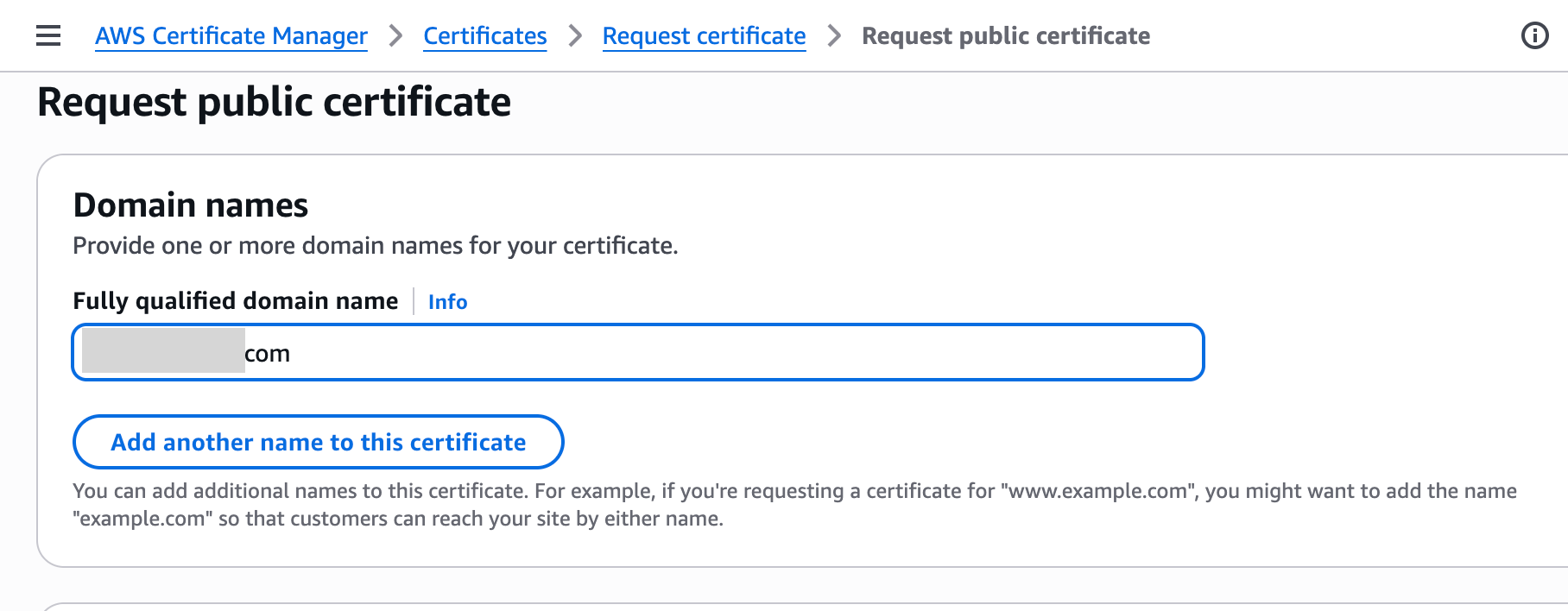Open the Info link beside domain name label

point(447,302)
